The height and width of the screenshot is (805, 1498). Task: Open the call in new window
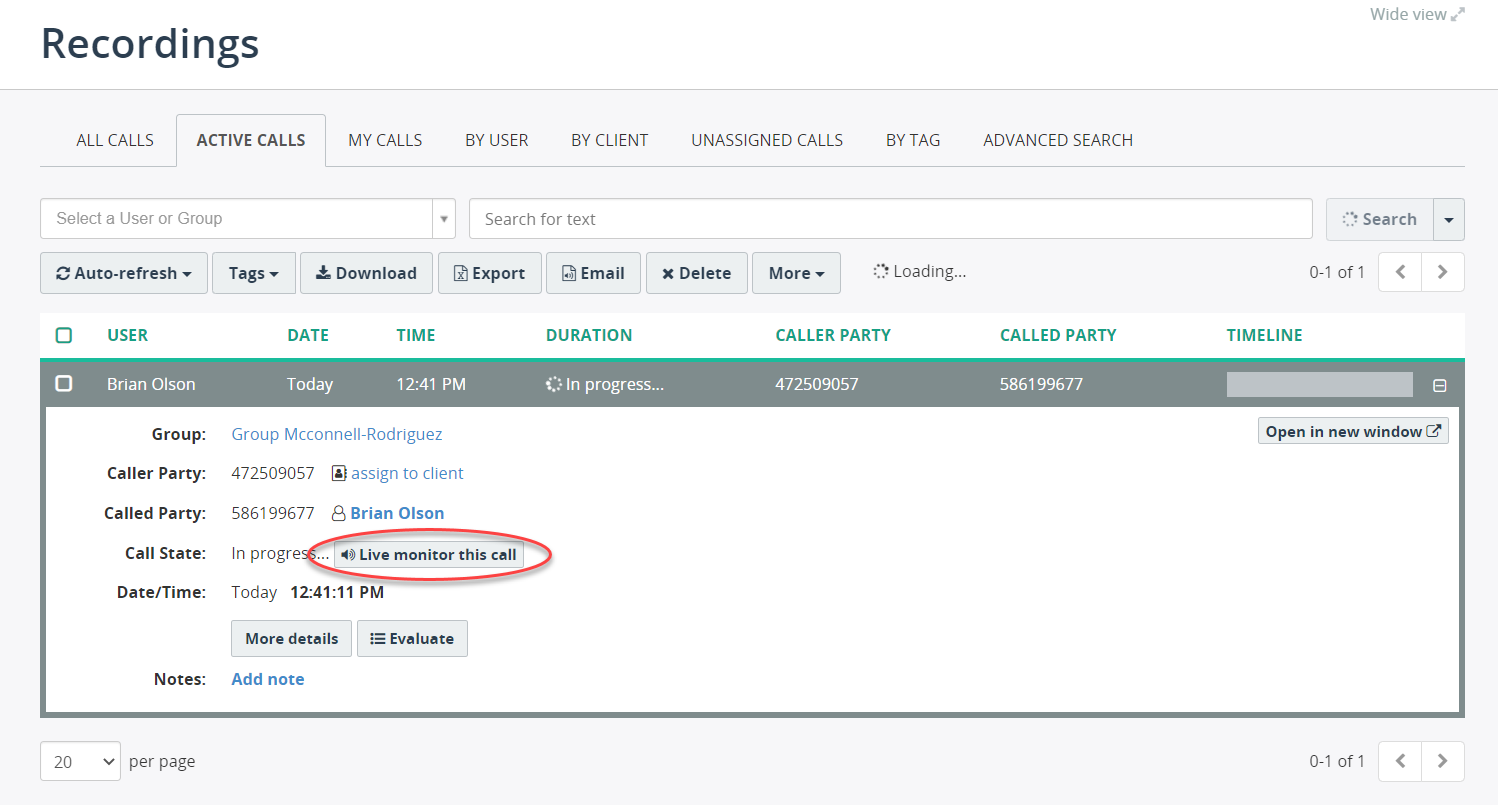pos(1352,432)
